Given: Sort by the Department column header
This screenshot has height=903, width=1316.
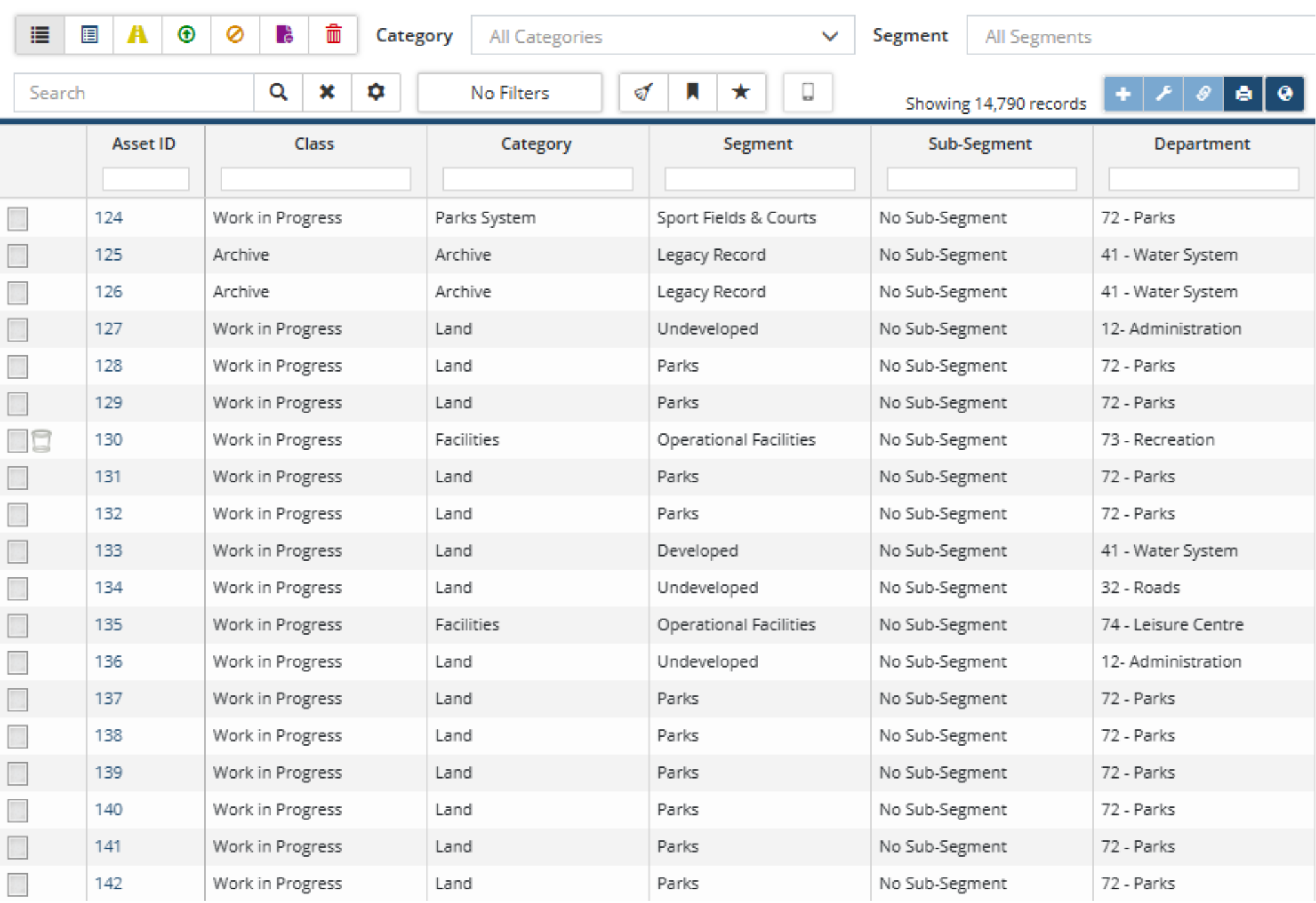Looking at the screenshot, I should click(x=1202, y=144).
